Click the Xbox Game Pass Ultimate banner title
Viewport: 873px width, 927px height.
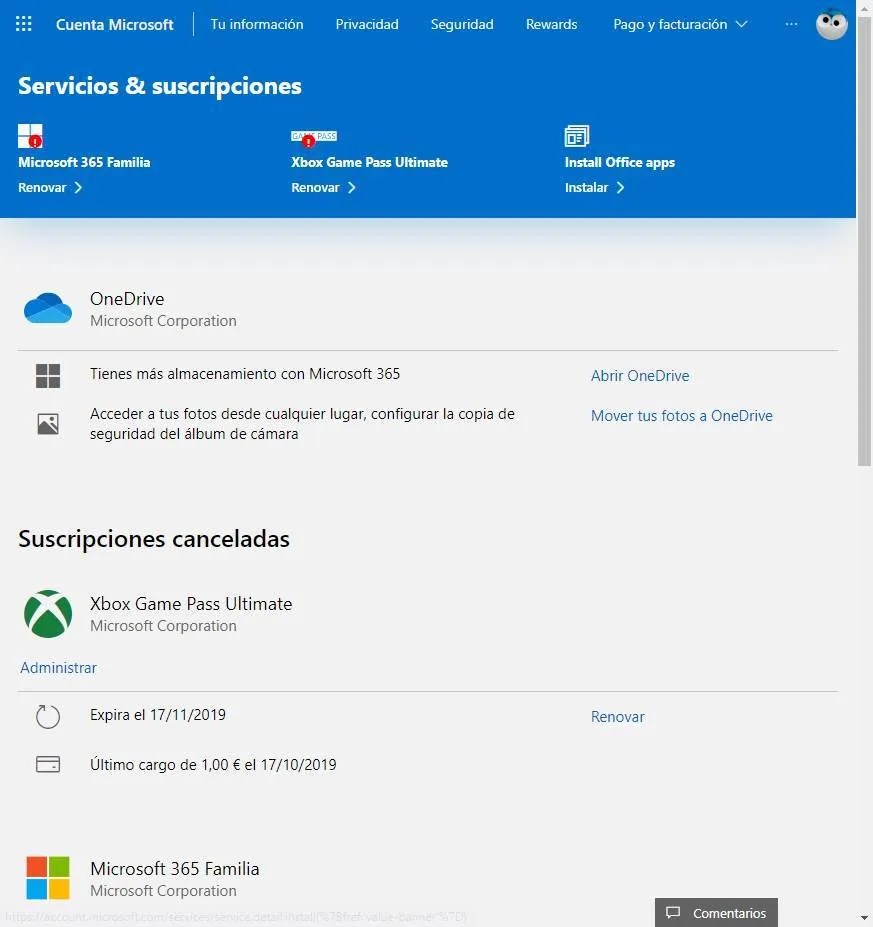369,162
